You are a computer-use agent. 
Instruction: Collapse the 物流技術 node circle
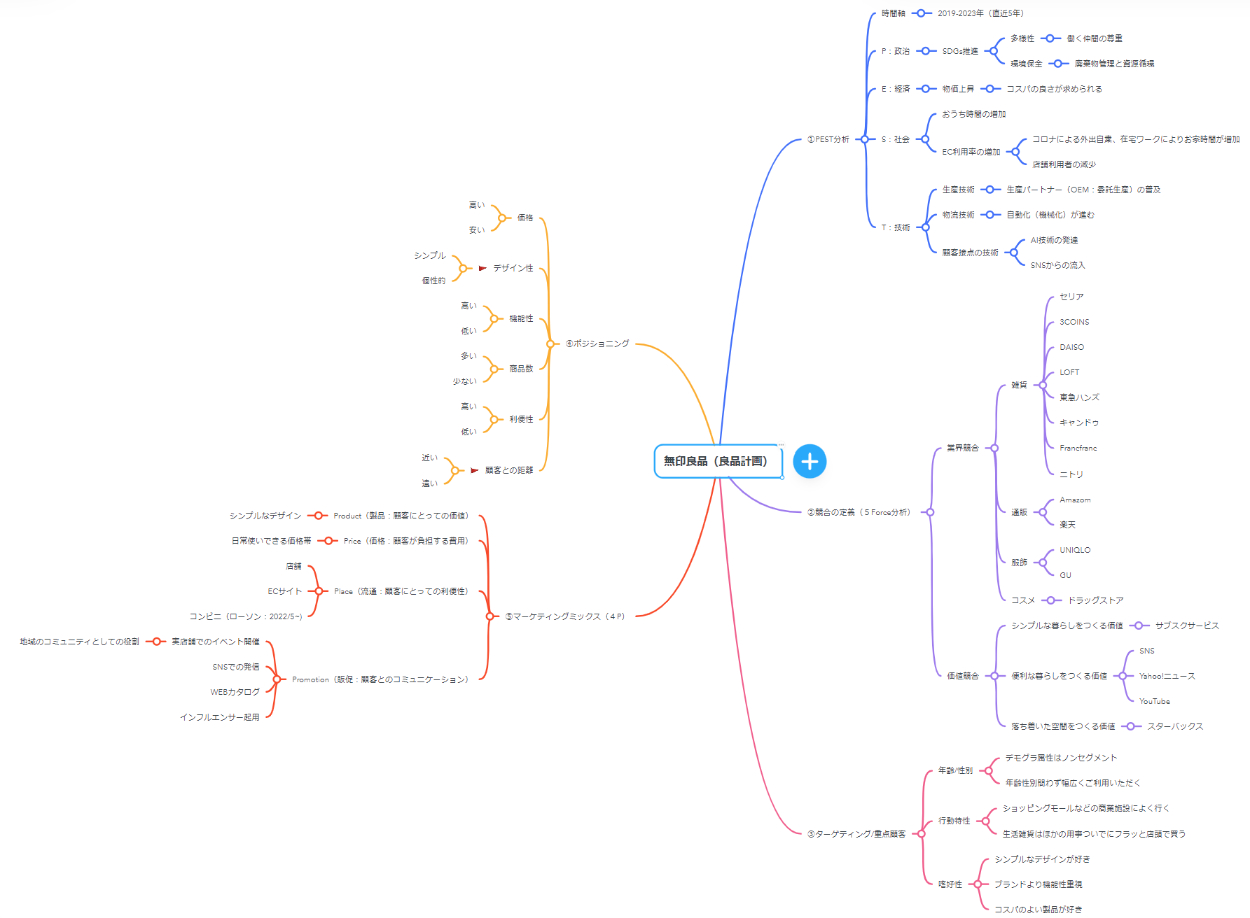[x=991, y=214]
